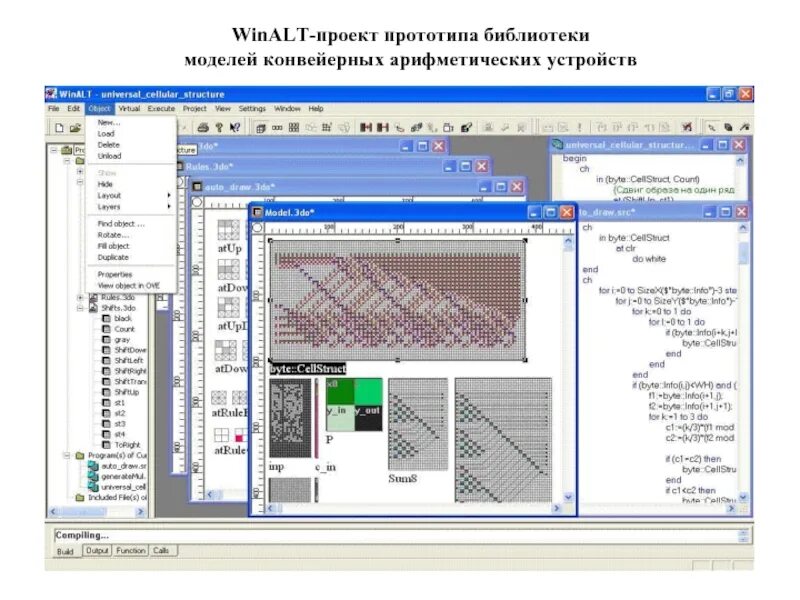
Task: Select the ShiftUp object in tree
Action: pyautogui.click(x=127, y=392)
